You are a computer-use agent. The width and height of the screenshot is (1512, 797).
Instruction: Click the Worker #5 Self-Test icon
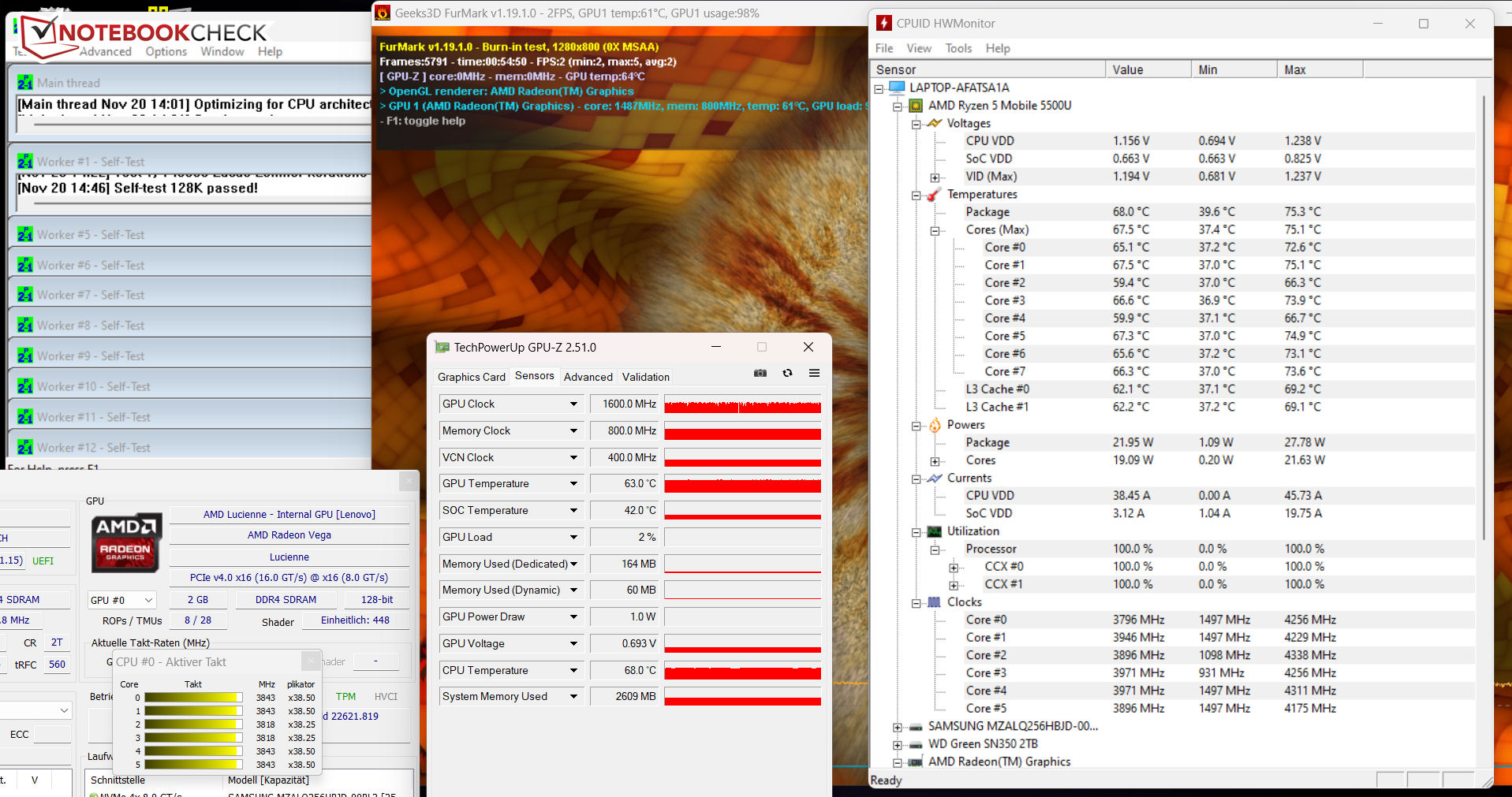(25, 234)
